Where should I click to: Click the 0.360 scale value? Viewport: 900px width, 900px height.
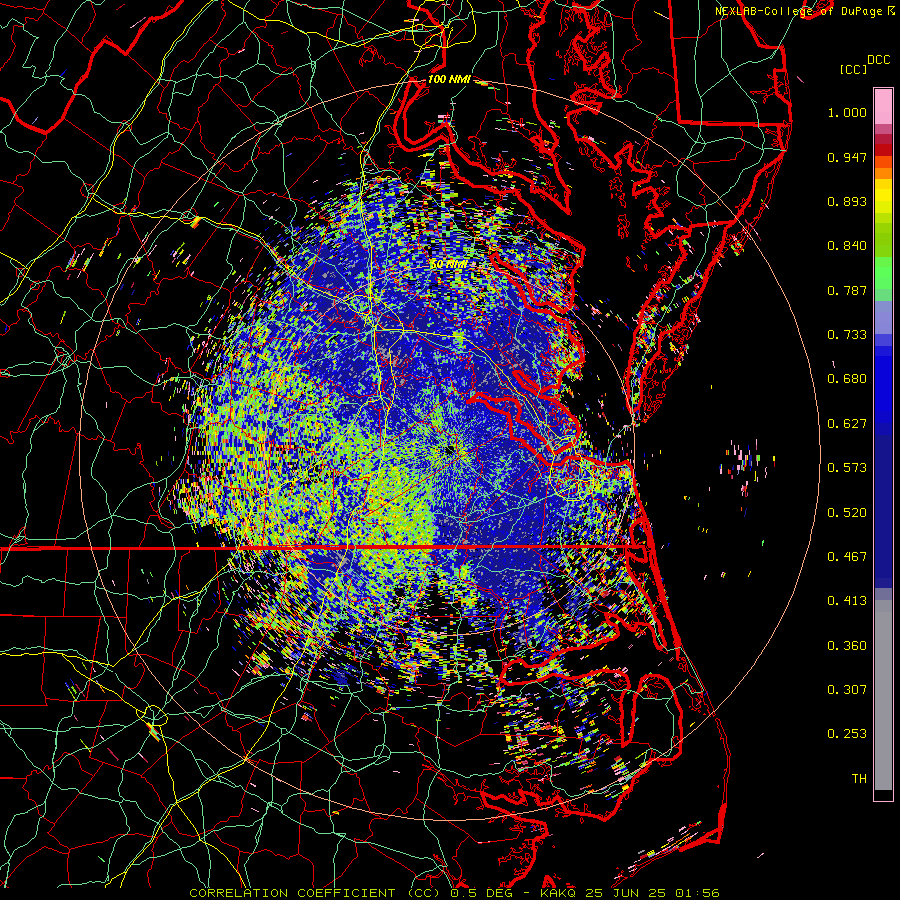click(x=847, y=646)
